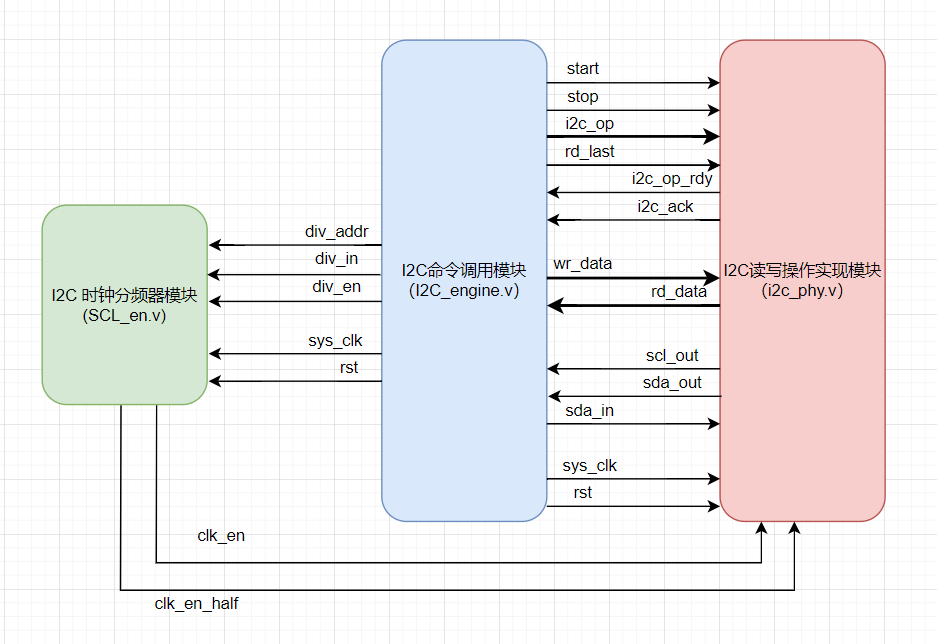Click the 'div_in' signal label
Screen dimensions: 937x644
336,259
